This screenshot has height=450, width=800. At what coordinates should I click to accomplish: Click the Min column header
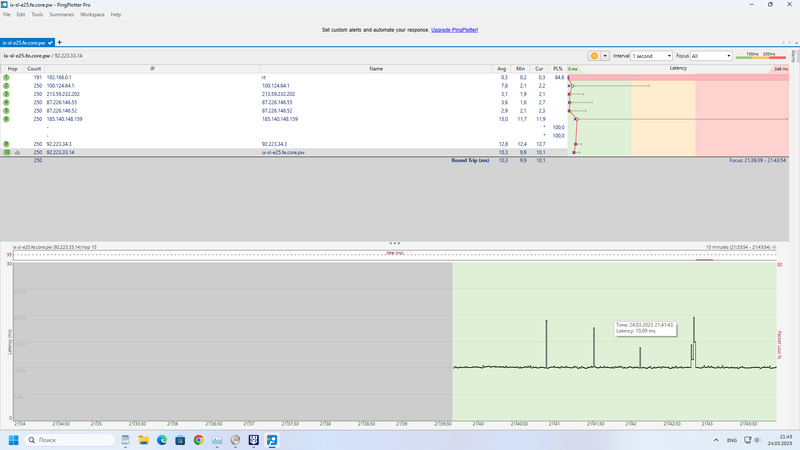tap(520, 69)
